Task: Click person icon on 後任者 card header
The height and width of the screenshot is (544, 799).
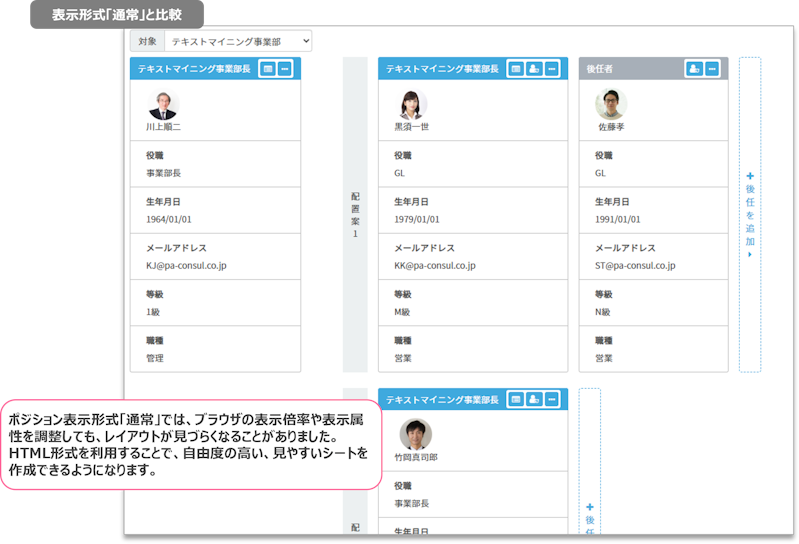Action: pos(694,68)
